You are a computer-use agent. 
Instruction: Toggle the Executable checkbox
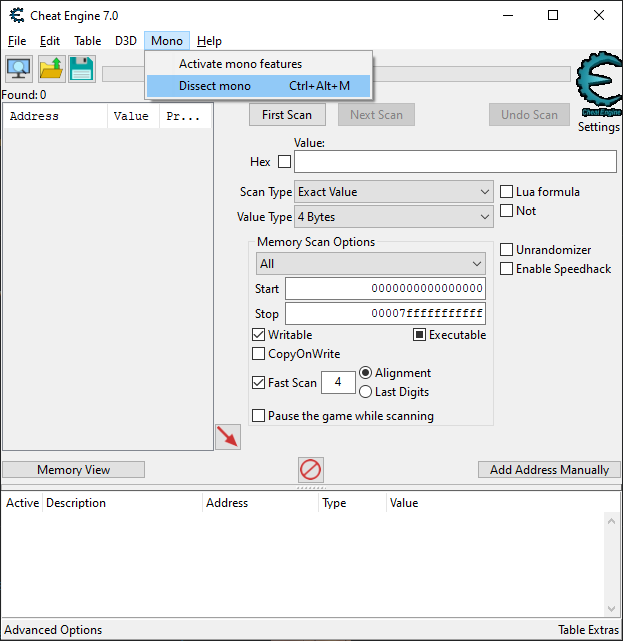tap(419, 335)
